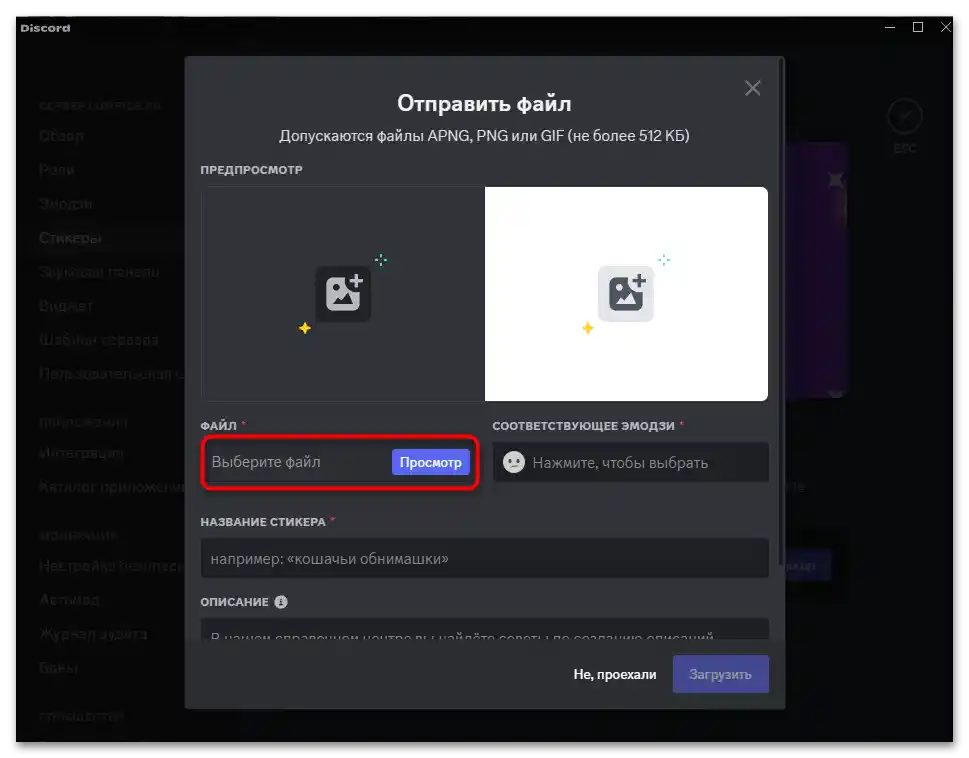
Task: Open emoji picker Нажмите, чтобы выбрать
Action: pyautogui.click(x=630, y=462)
